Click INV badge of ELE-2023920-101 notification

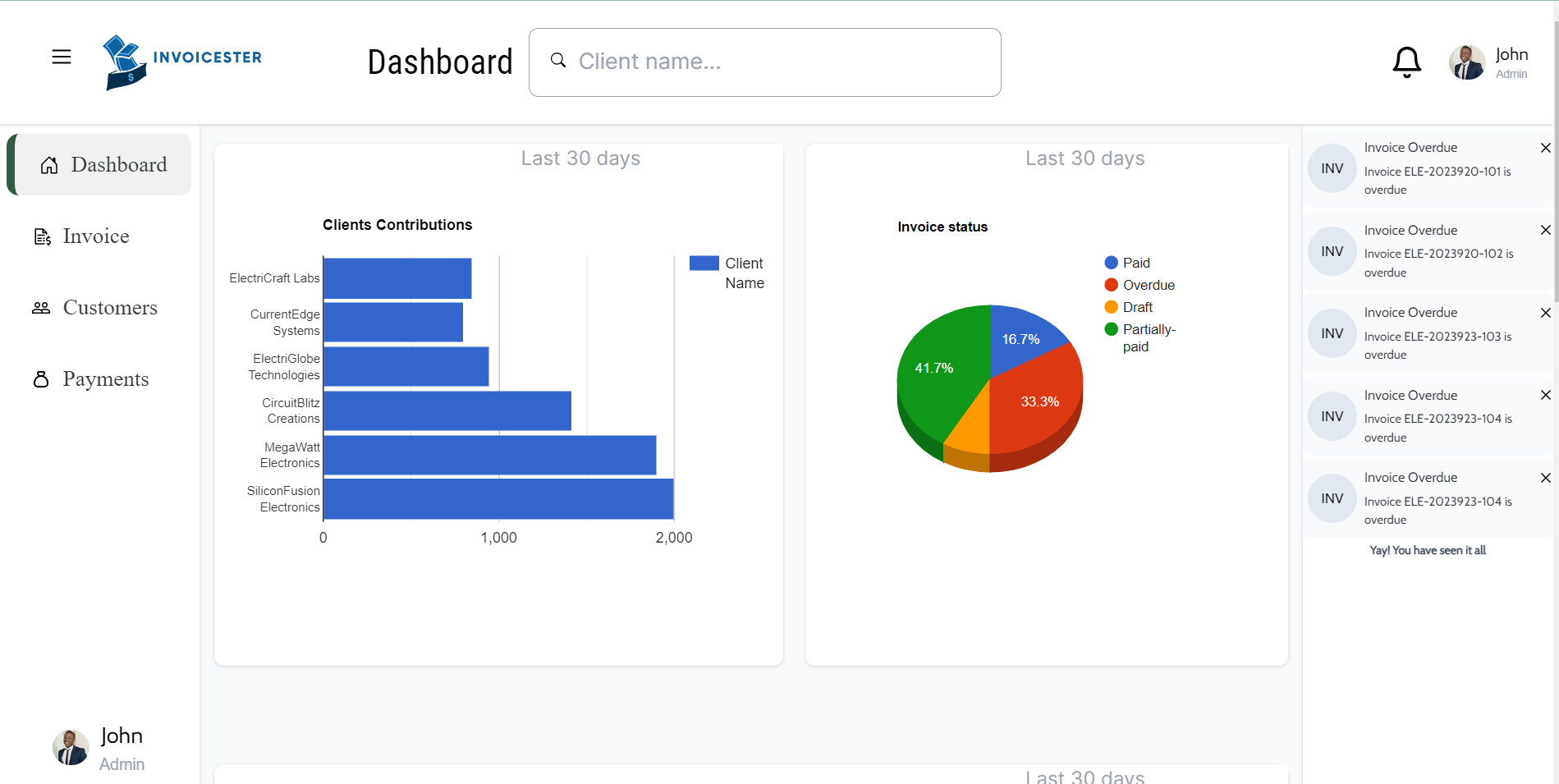click(x=1332, y=168)
